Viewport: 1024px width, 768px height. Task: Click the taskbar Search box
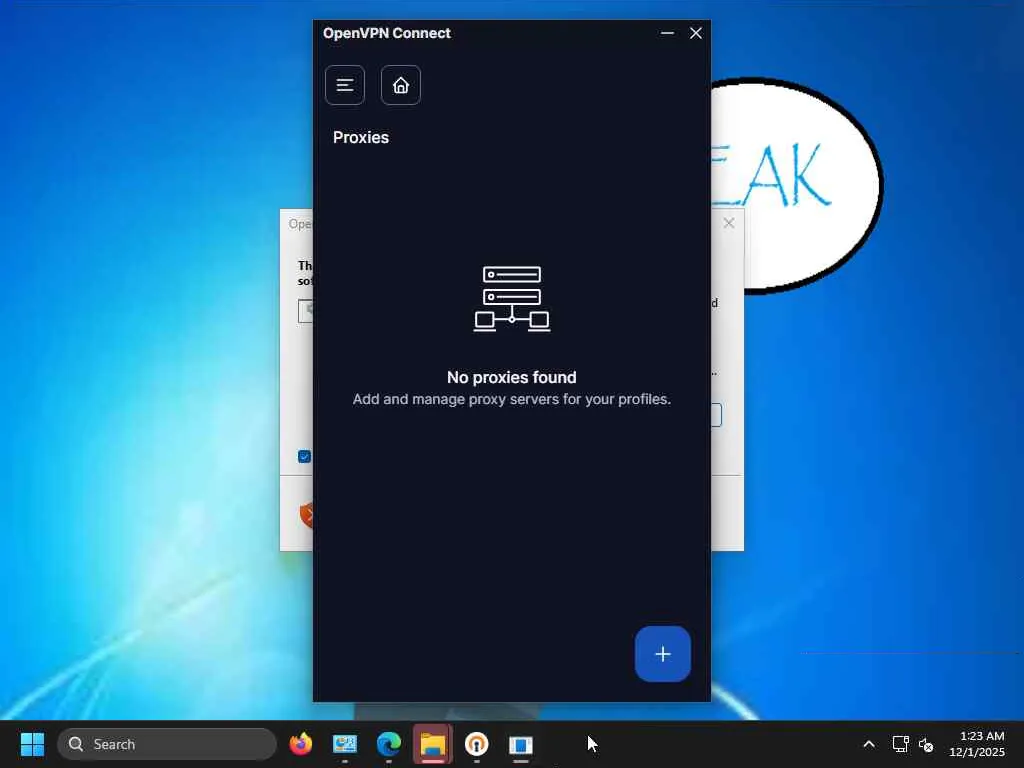[x=167, y=744]
